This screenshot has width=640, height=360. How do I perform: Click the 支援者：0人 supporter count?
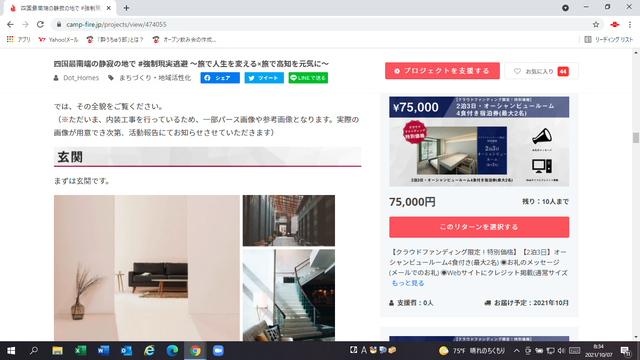pos(411,303)
